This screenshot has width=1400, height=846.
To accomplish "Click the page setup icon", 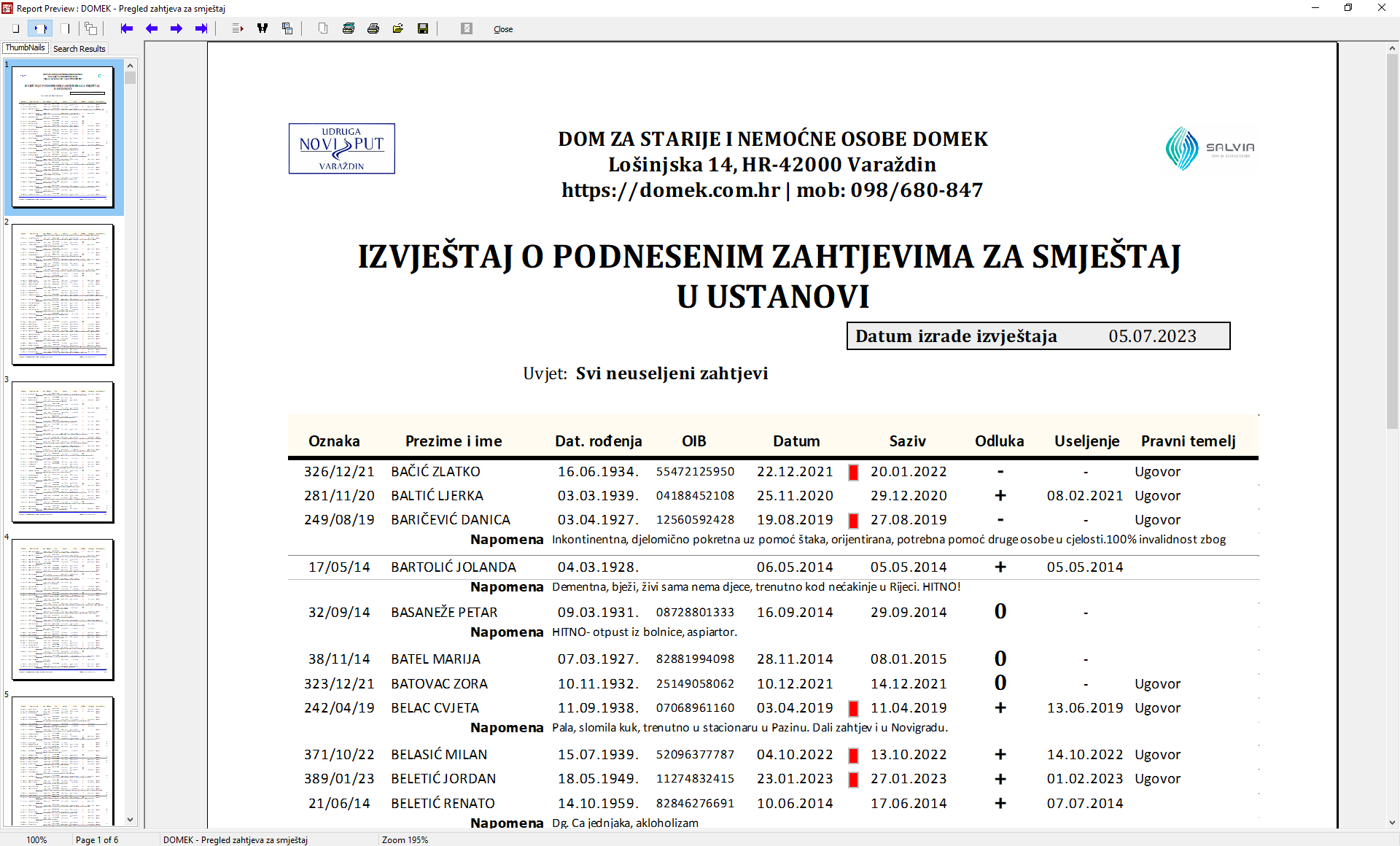I will pos(323,28).
